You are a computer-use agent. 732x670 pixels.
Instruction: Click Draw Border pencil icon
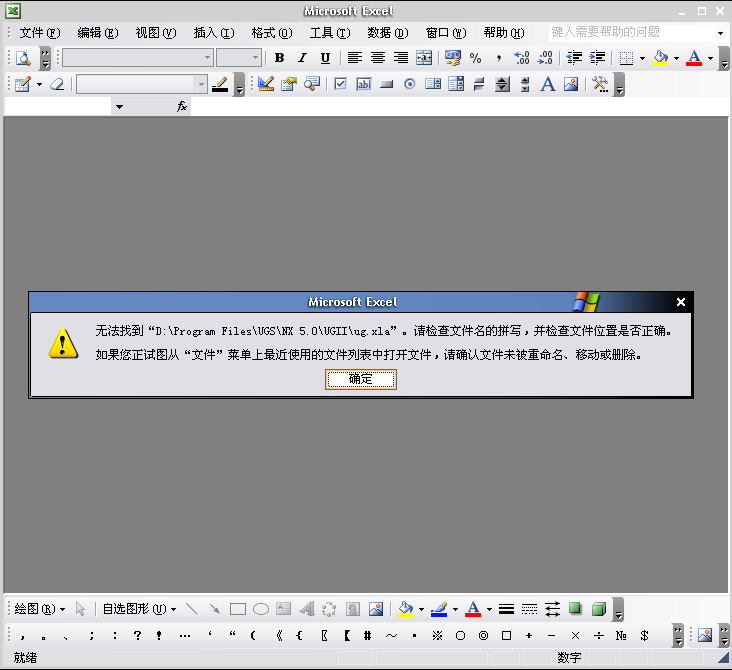point(22,85)
